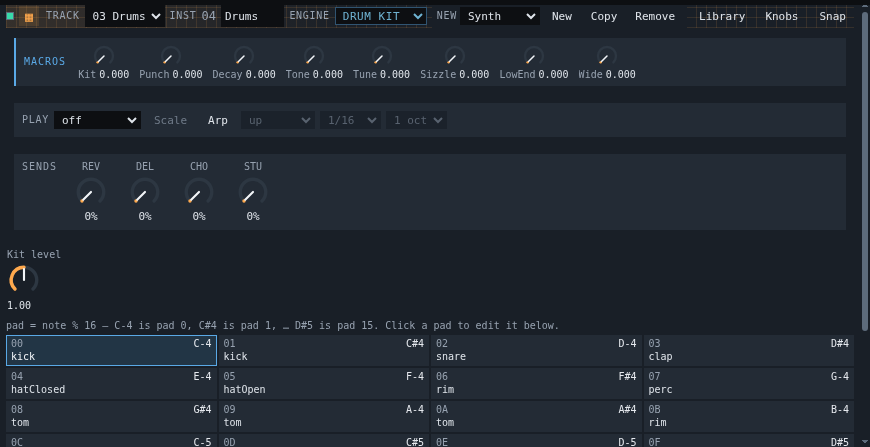Open the arp range dropdown showing 1 oct
870x447 pixels.
tap(417, 120)
